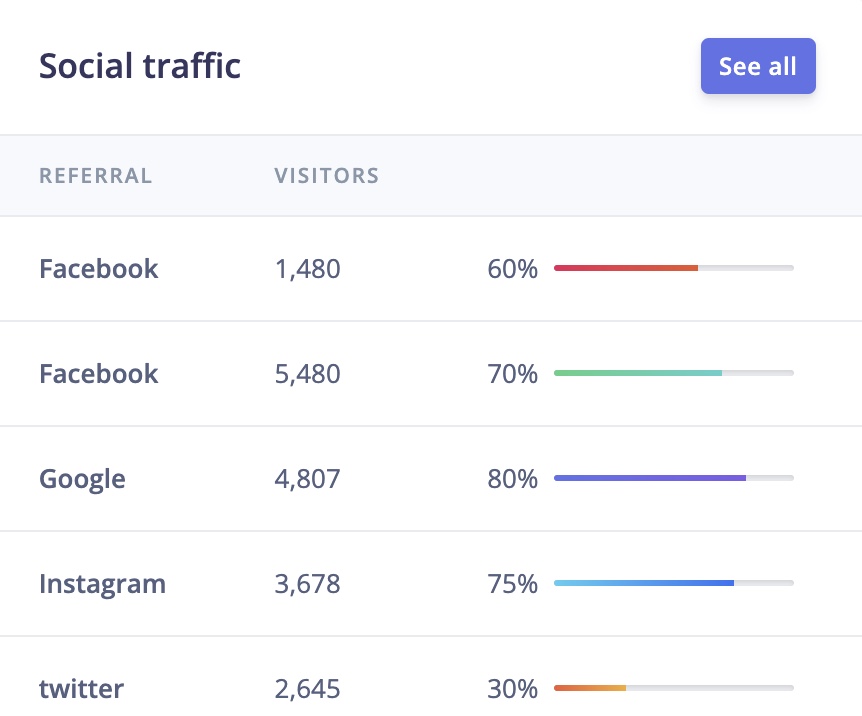862x716 pixels.
Task: Open Facebook referral in the 5,480 visitors row
Action: pyautogui.click(x=99, y=374)
